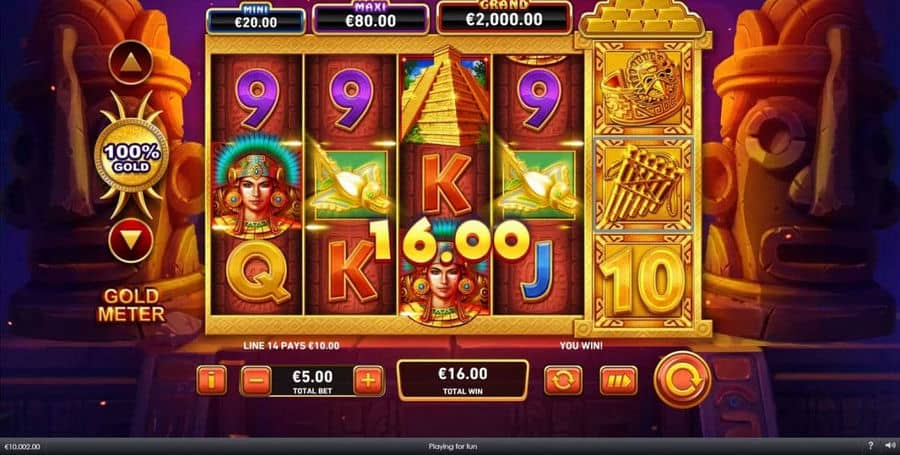This screenshot has height=455, width=900.
Task: Select the GRAND jackpot display
Action: pos(505,17)
